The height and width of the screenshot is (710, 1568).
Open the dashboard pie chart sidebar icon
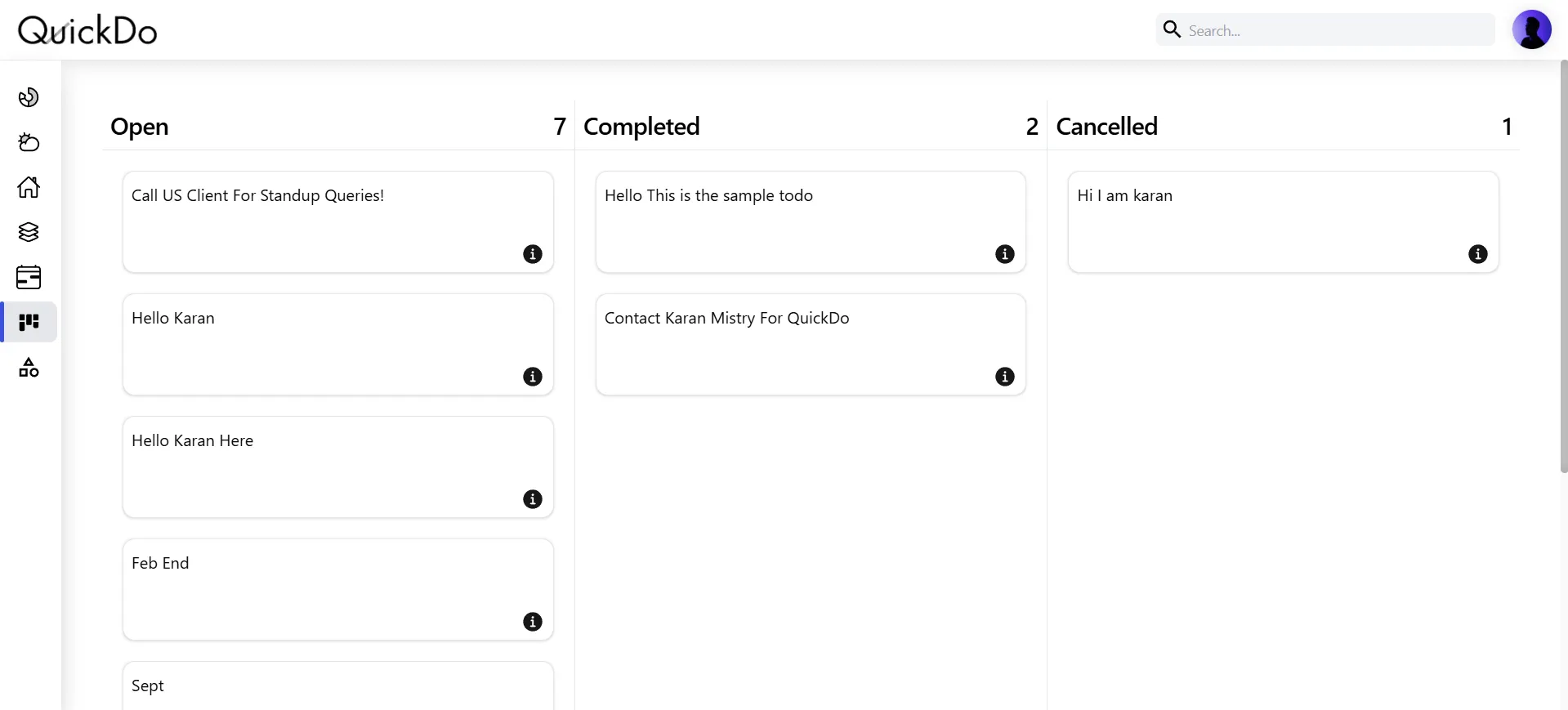click(29, 97)
